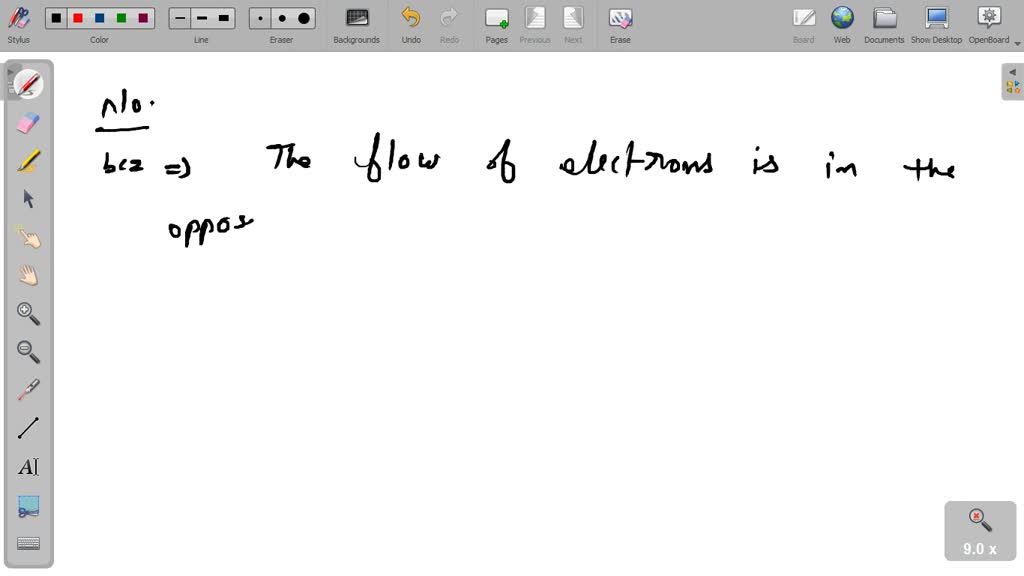Open the Documents mode
This screenshot has height=576, width=1024.
pyautogui.click(x=884, y=25)
